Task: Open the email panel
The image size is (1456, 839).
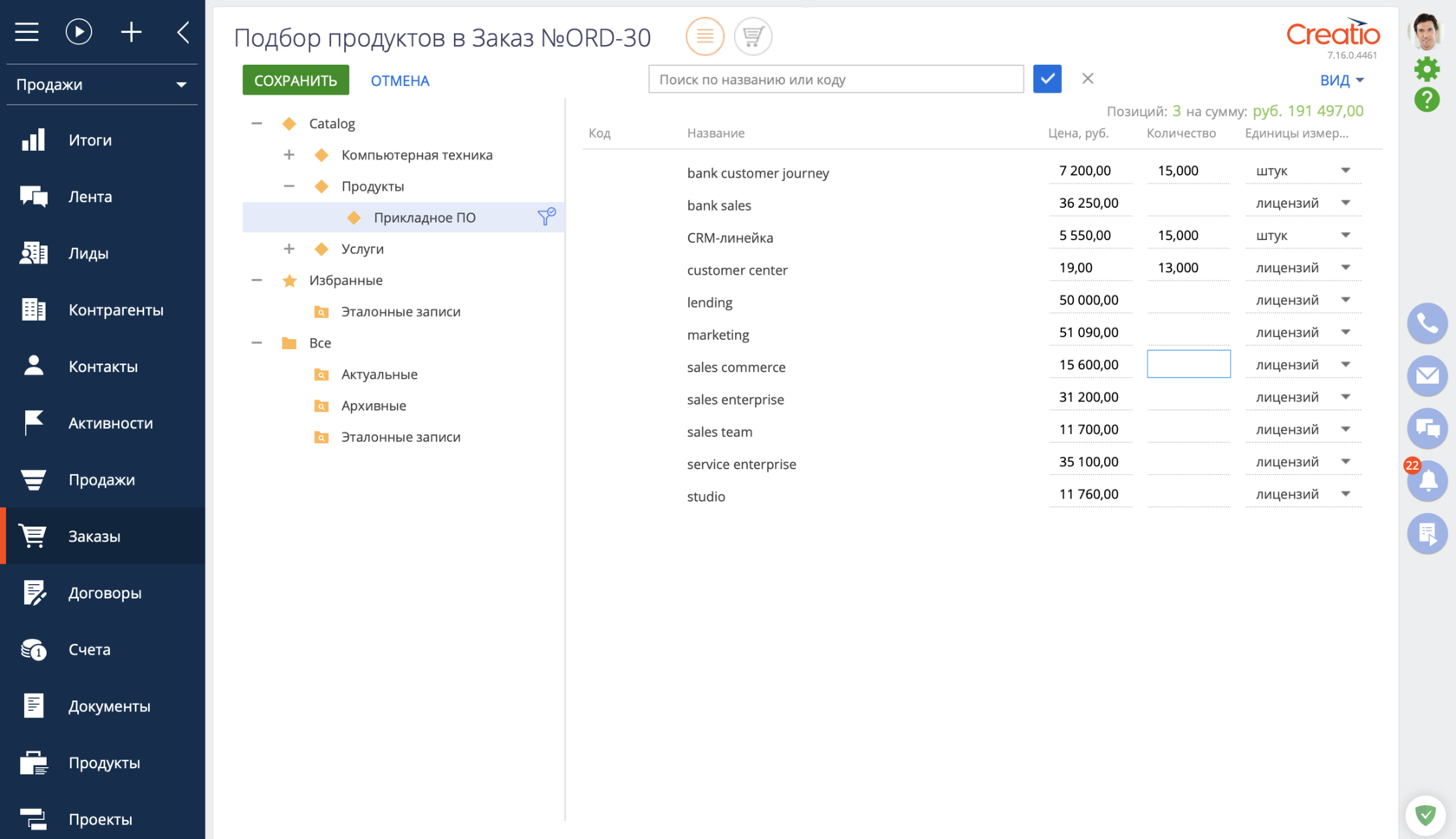Action: coord(1427,376)
